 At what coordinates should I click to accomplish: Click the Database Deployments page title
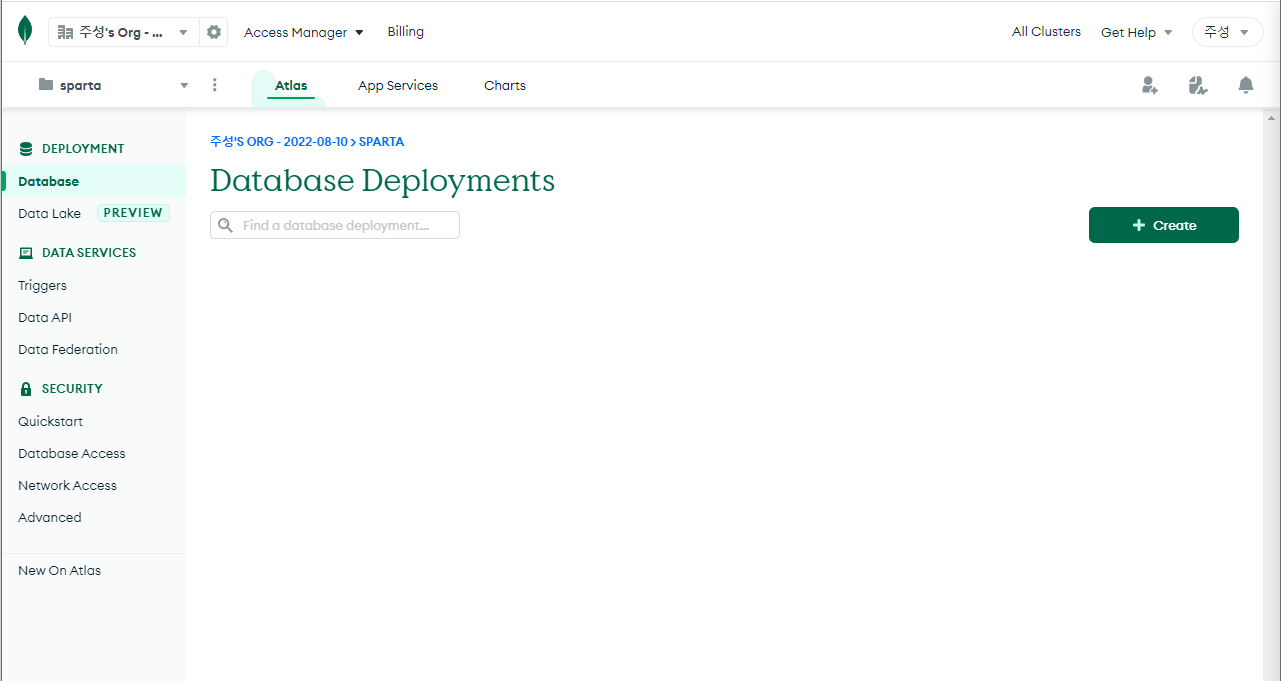click(x=382, y=180)
